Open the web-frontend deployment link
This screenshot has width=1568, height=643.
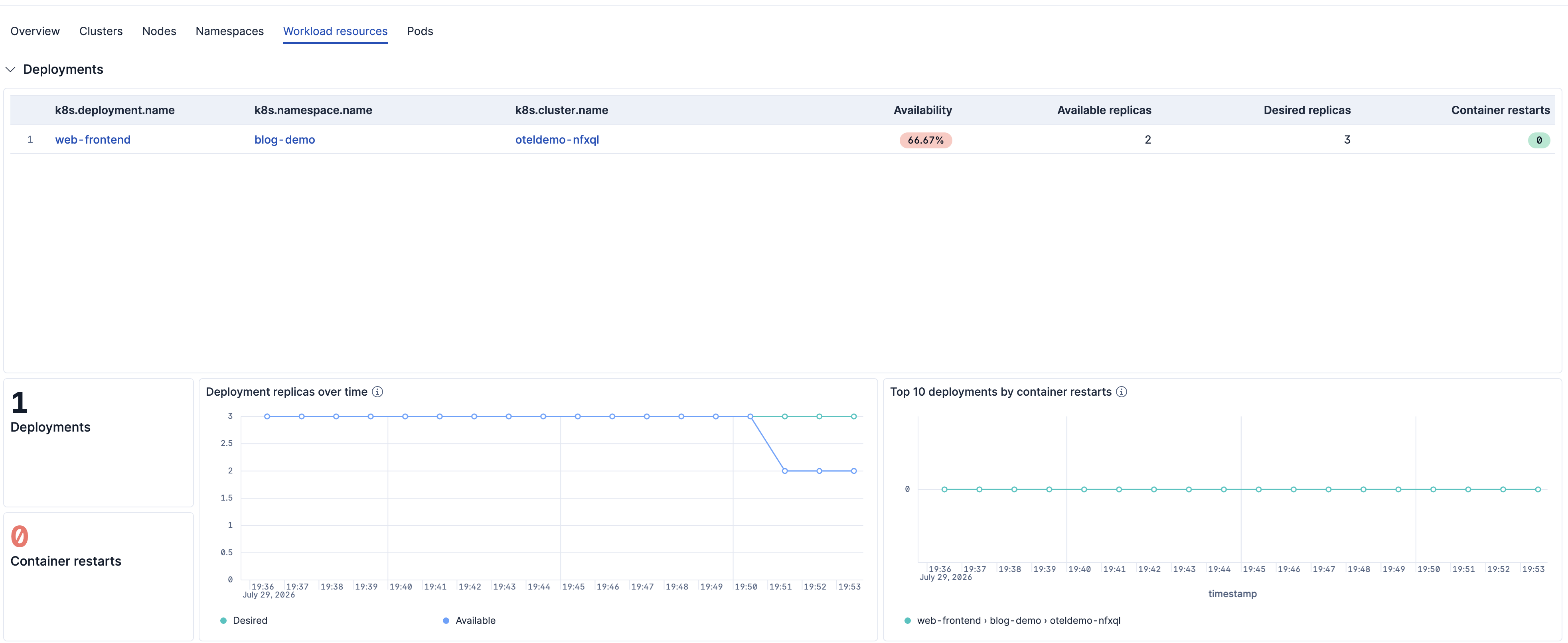tap(93, 139)
